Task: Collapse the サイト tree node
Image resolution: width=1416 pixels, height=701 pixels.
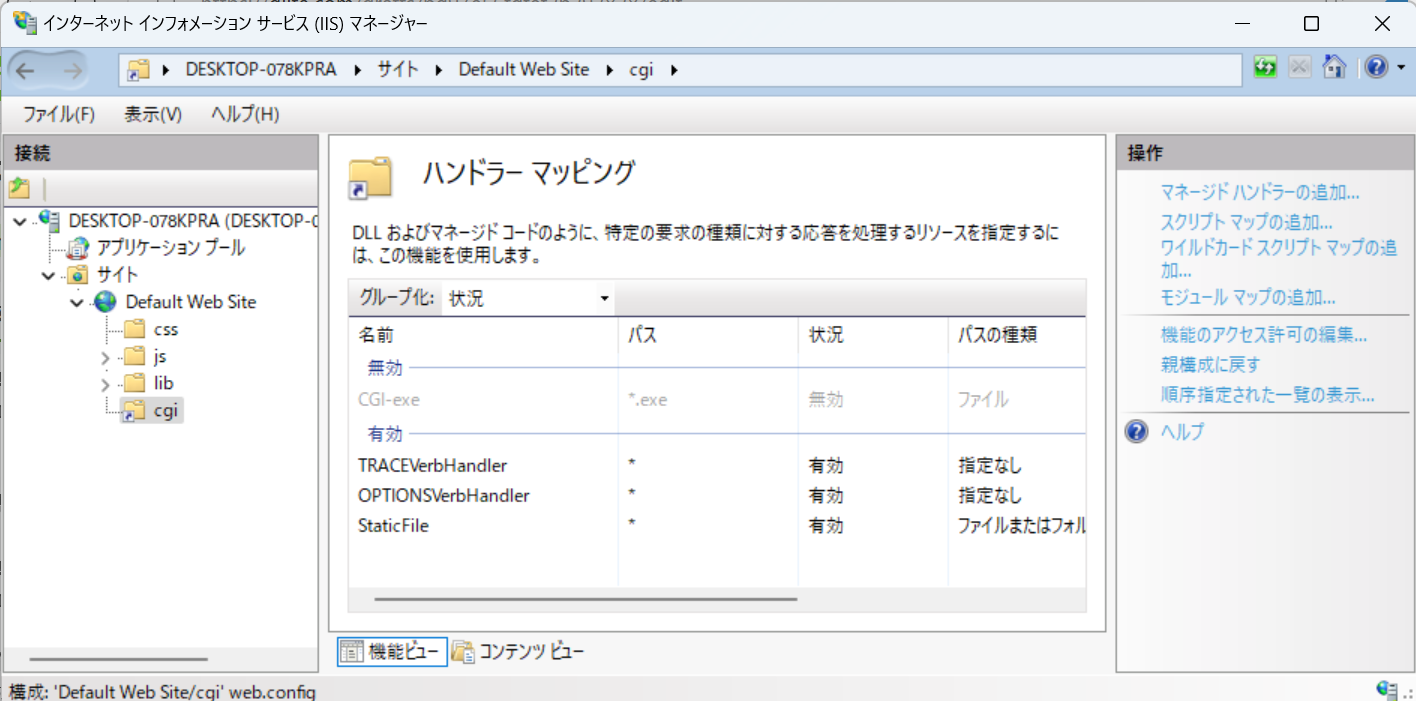Action: click(x=49, y=275)
